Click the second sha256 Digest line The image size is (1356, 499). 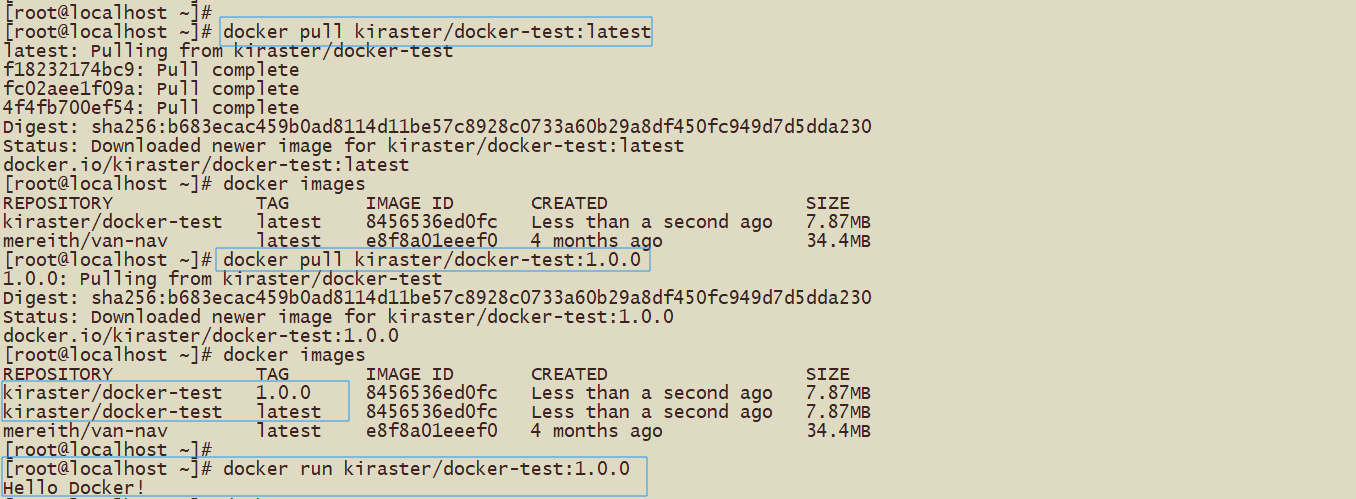pyautogui.click(x=437, y=298)
